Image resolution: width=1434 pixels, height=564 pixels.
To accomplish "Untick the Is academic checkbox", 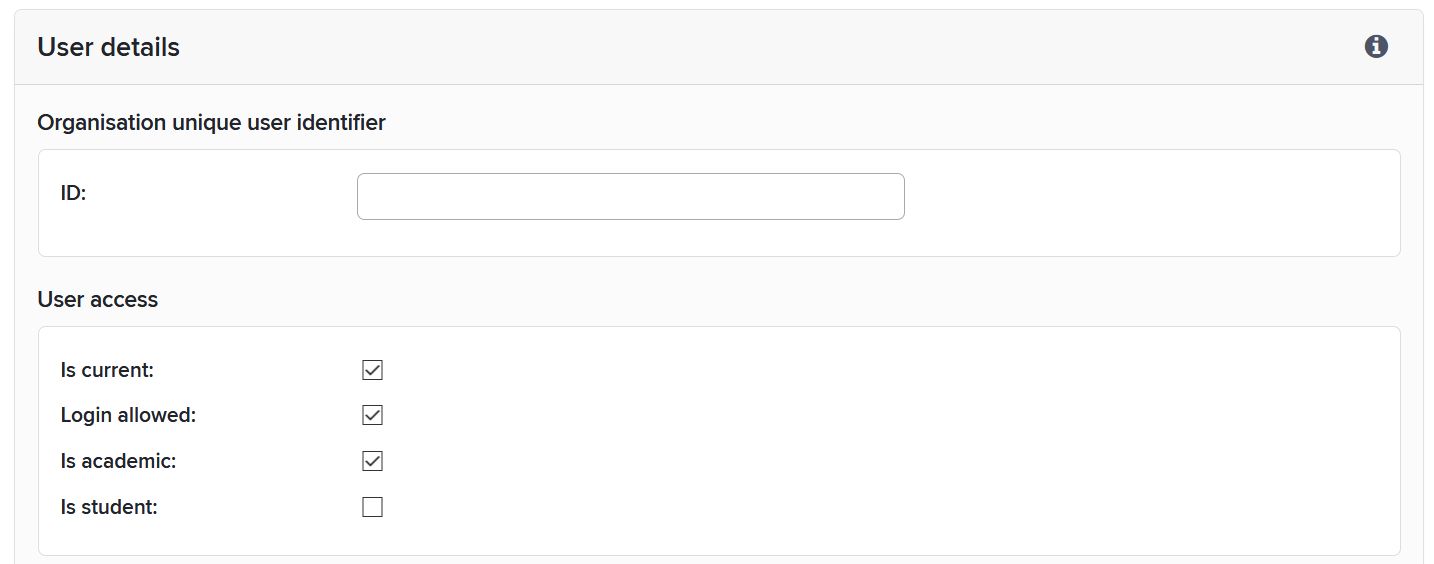I will [x=372, y=461].
